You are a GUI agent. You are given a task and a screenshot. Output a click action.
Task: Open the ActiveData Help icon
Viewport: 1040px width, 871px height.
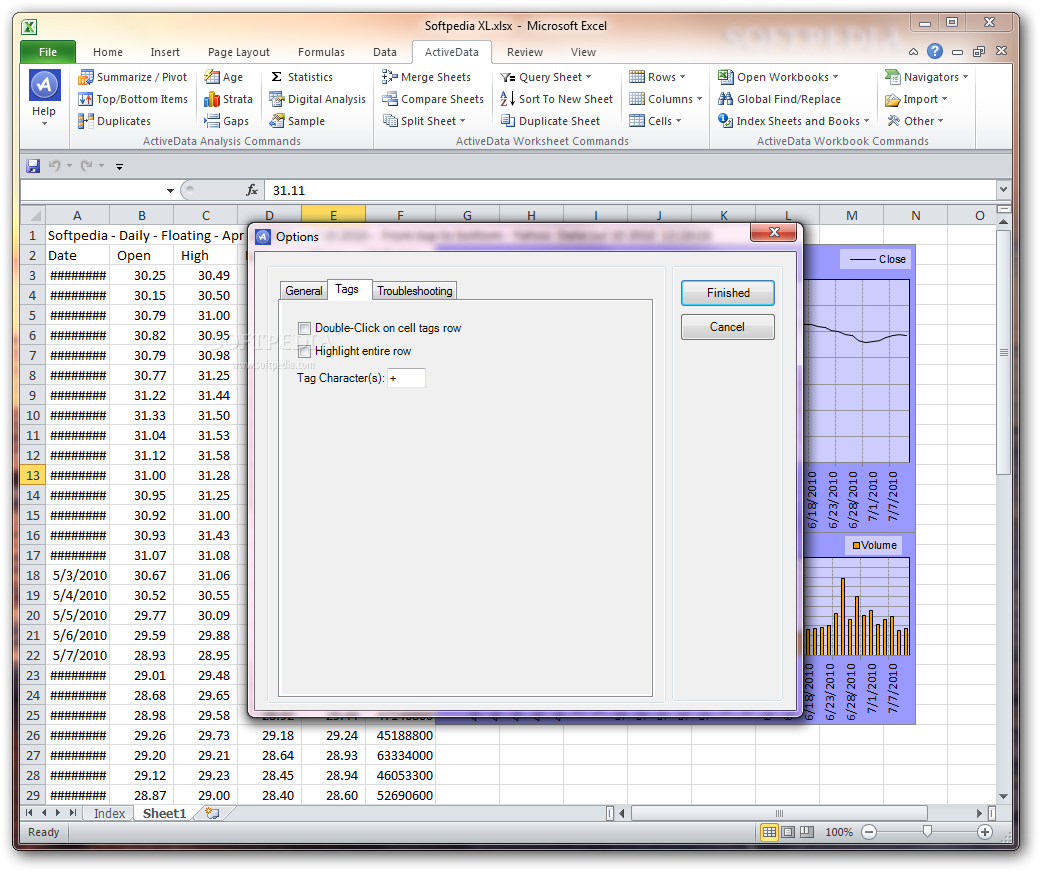(x=44, y=86)
